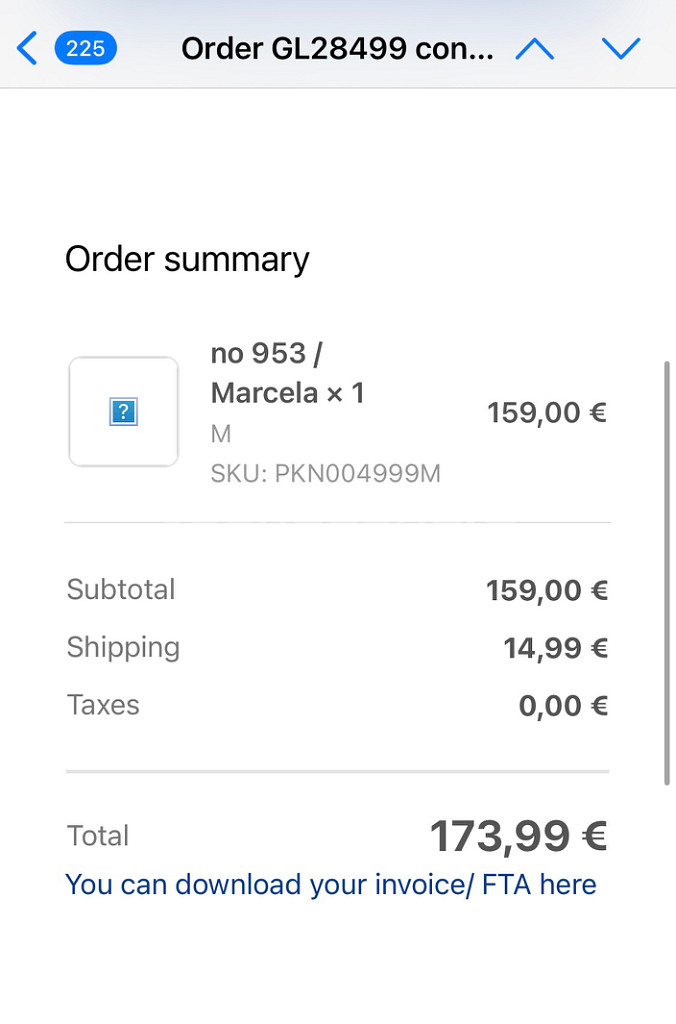Tap the Total amount 173,99 €
The image size is (676, 1024).
(x=519, y=836)
